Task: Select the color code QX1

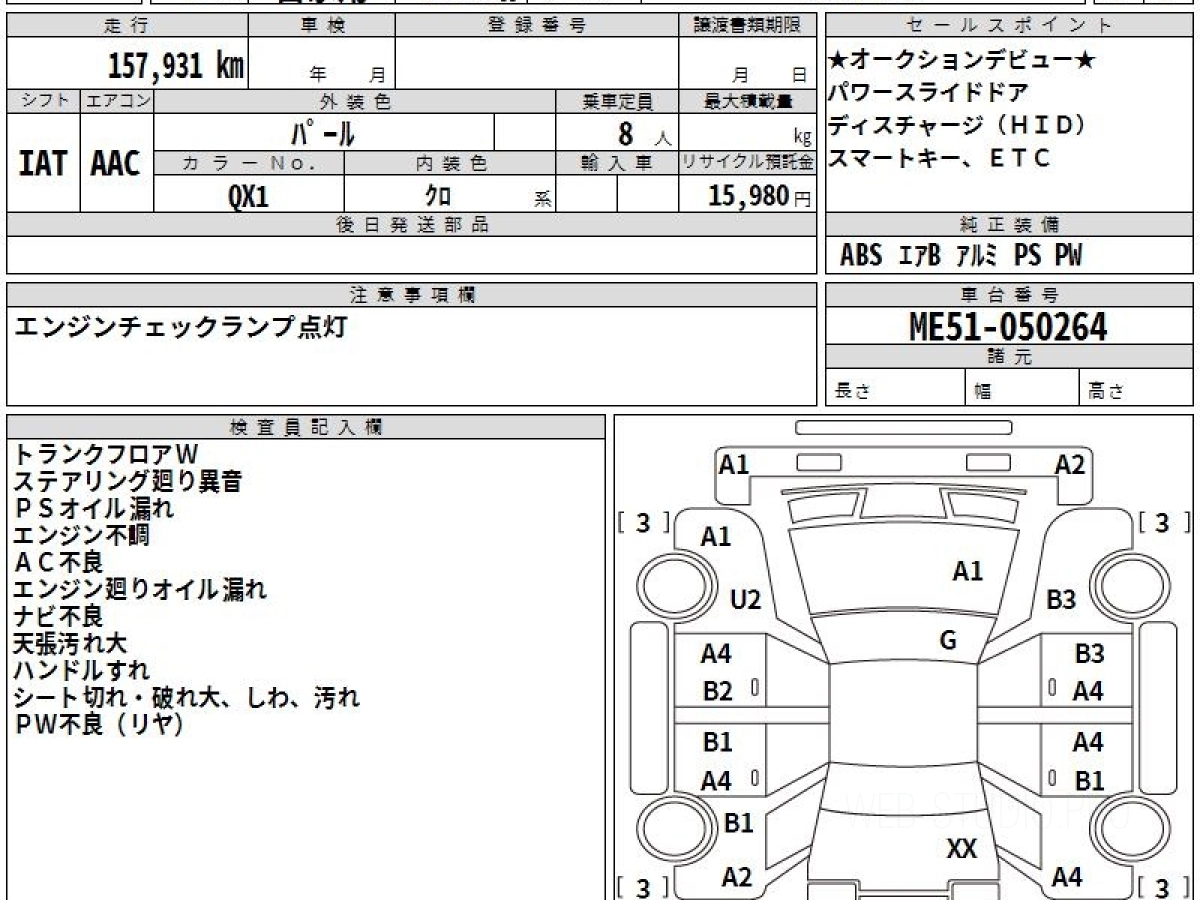Action: pyautogui.click(x=248, y=195)
